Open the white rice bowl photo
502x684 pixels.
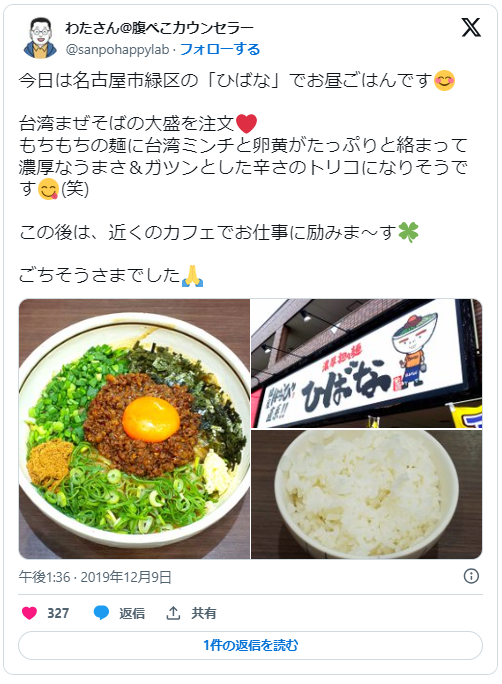pyautogui.click(x=367, y=494)
